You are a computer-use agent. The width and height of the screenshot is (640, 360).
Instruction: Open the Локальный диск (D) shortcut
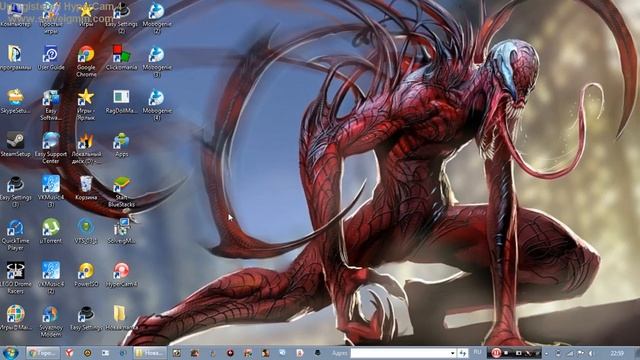click(x=86, y=148)
